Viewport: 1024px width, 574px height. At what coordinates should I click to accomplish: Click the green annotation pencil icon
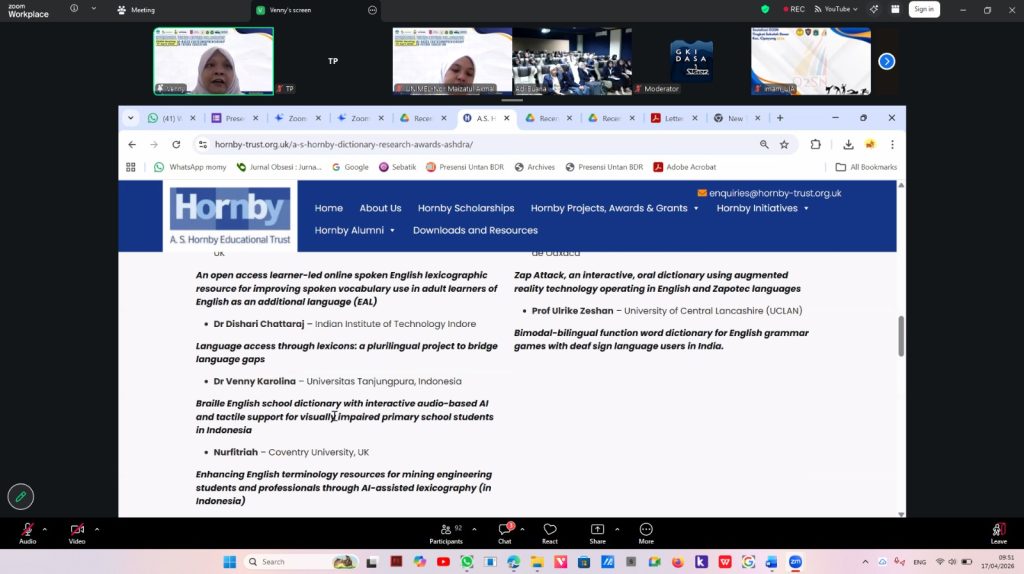[x=20, y=496]
